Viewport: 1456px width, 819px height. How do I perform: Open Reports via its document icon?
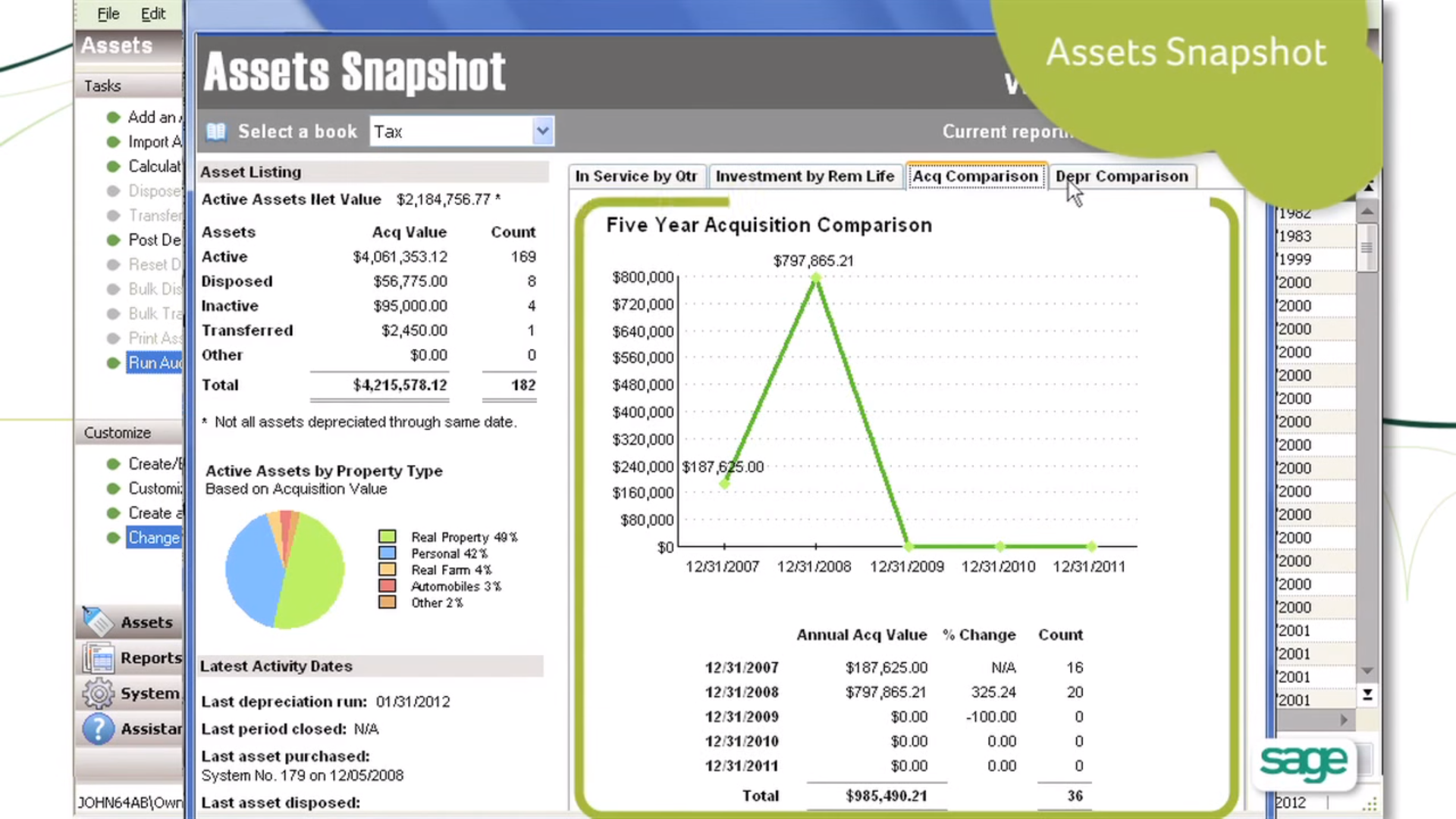click(x=98, y=657)
